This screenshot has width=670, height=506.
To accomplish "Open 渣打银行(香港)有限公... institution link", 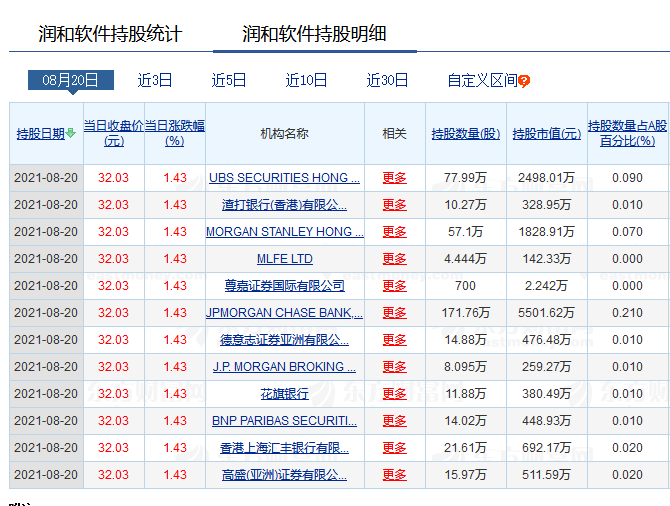I will pos(285,205).
